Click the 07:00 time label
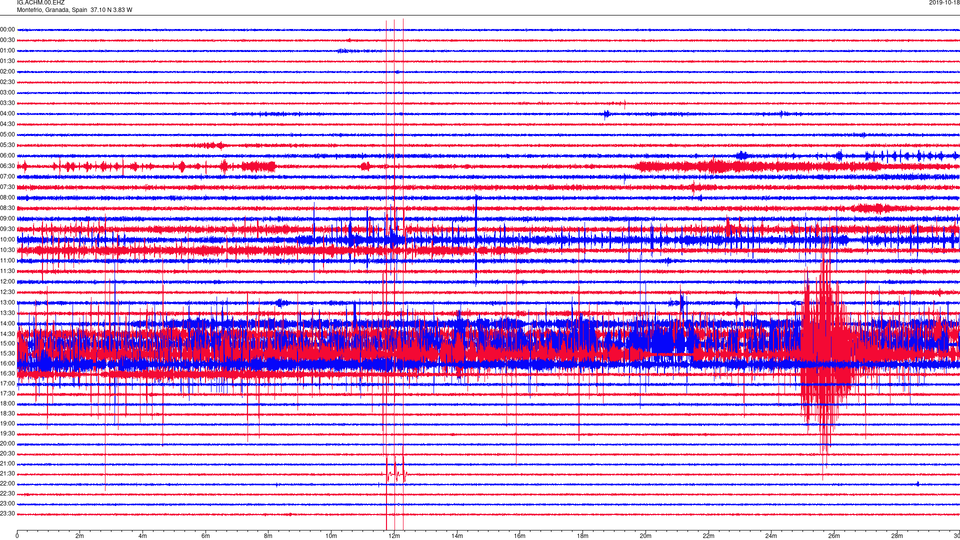960x540 pixels. (x=8, y=177)
